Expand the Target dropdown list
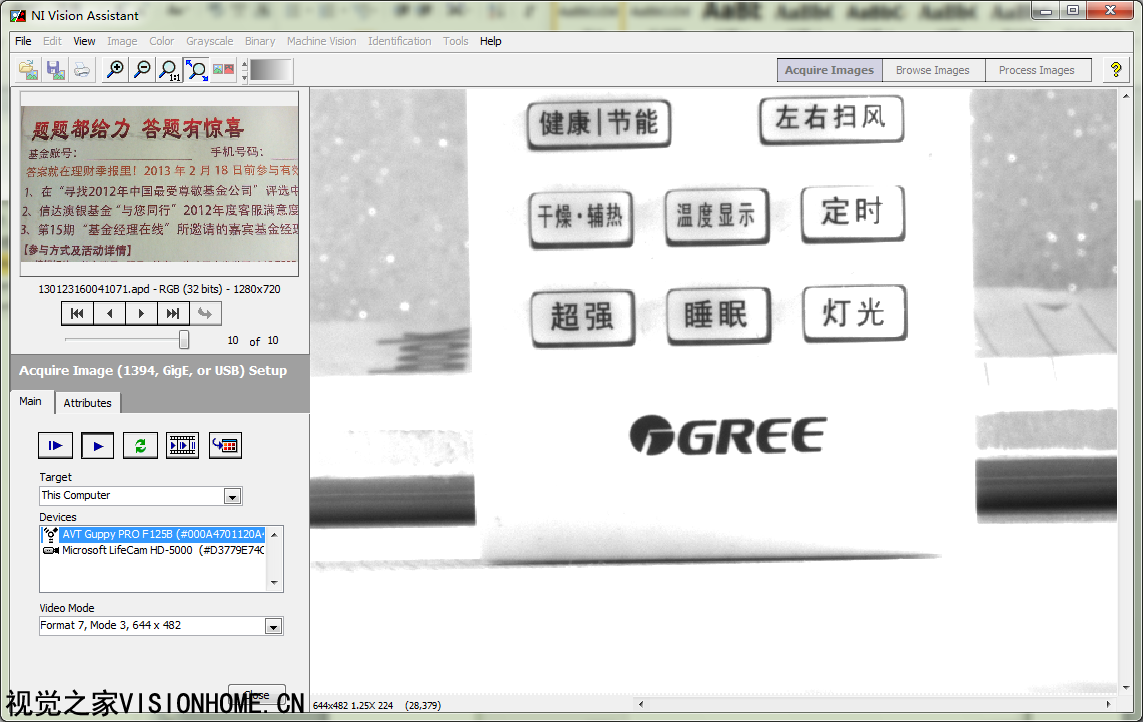Viewport: 1143px width, 722px height. point(232,496)
